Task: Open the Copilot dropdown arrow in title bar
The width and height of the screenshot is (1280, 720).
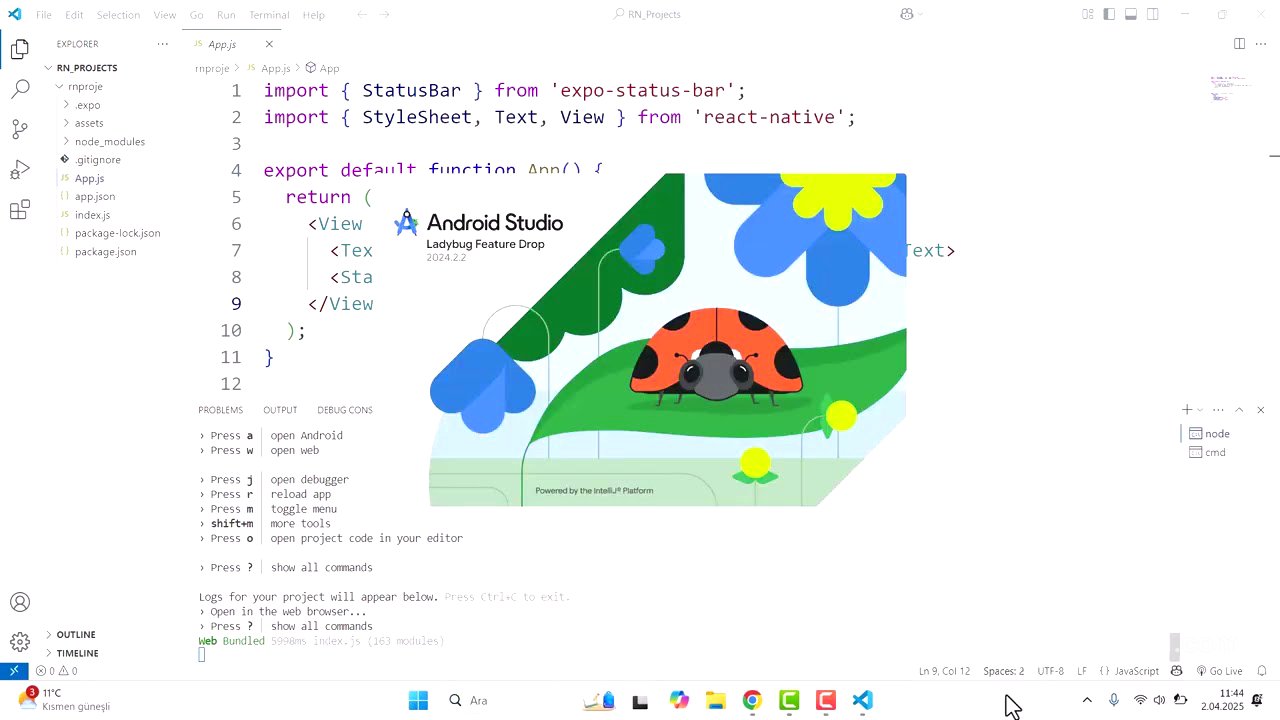Action: 920,14
